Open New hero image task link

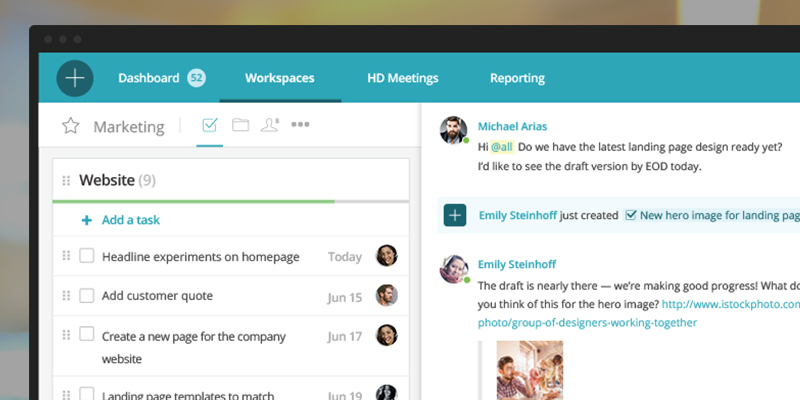click(x=718, y=214)
